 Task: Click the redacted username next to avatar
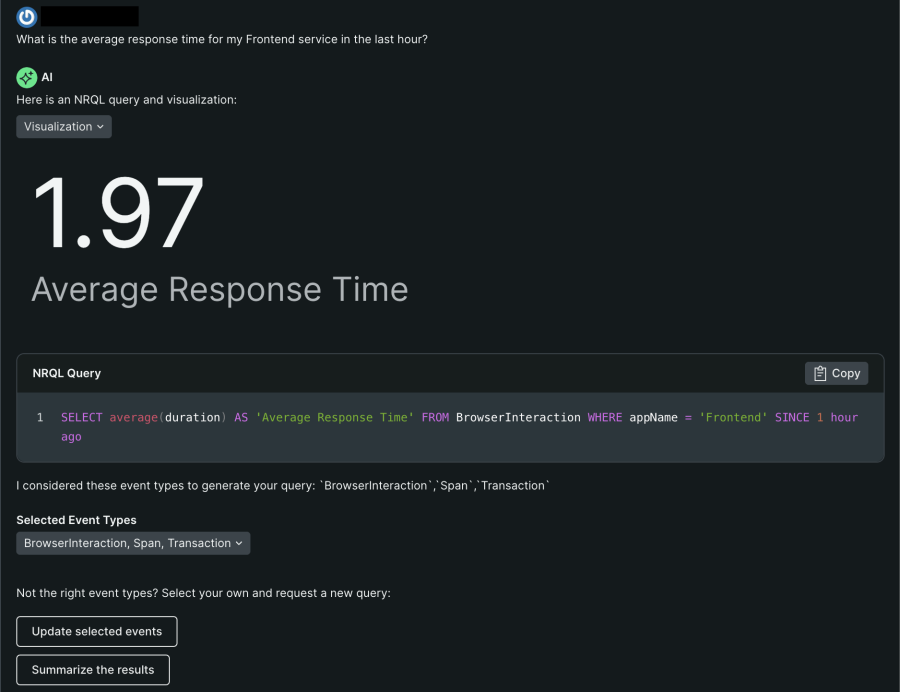coord(91,16)
